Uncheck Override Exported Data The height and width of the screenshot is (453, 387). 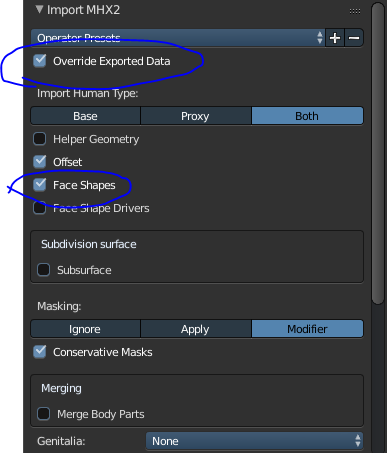coord(40,61)
